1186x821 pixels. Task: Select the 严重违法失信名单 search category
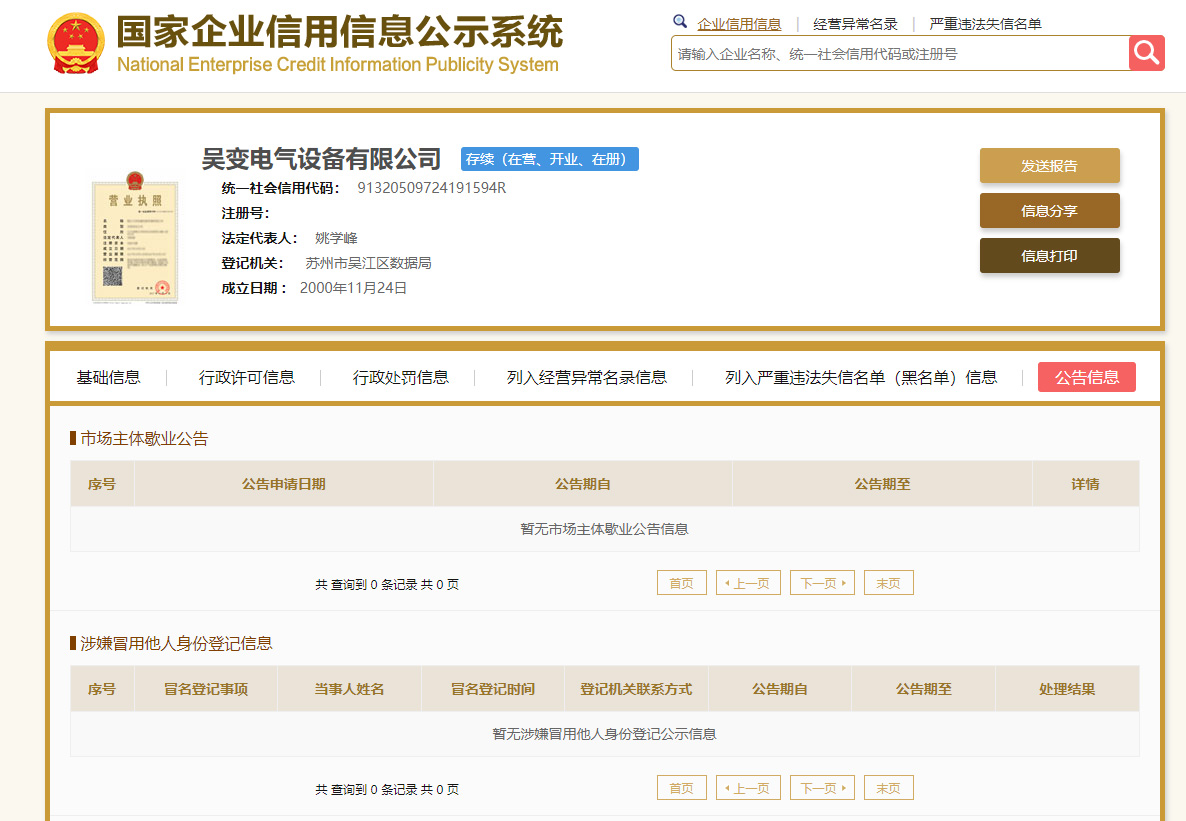985,24
